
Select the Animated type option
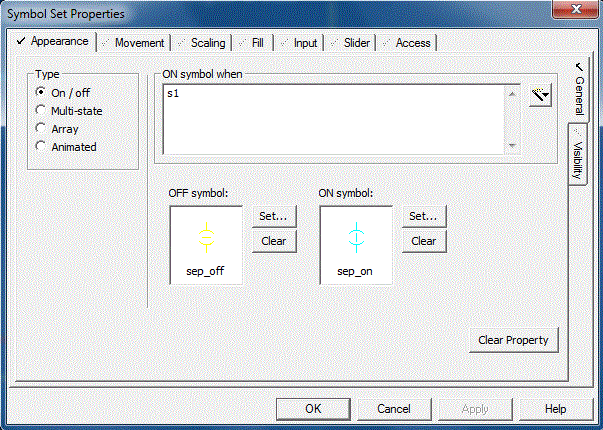41,147
